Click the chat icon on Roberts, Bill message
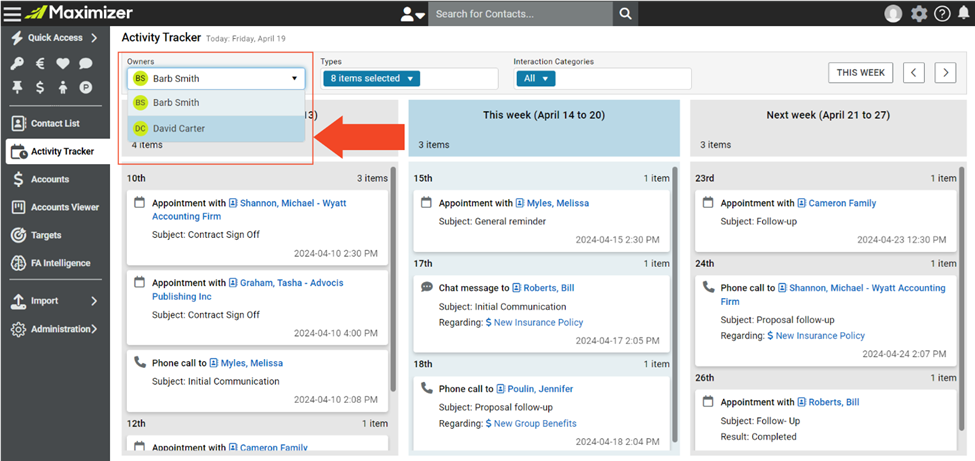This screenshot has height=461, width=975. [427, 287]
